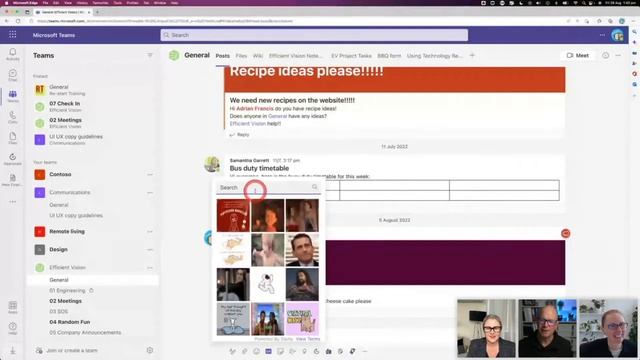Open more options for Communications team
This screenshot has height=360, width=640.
tap(150, 192)
